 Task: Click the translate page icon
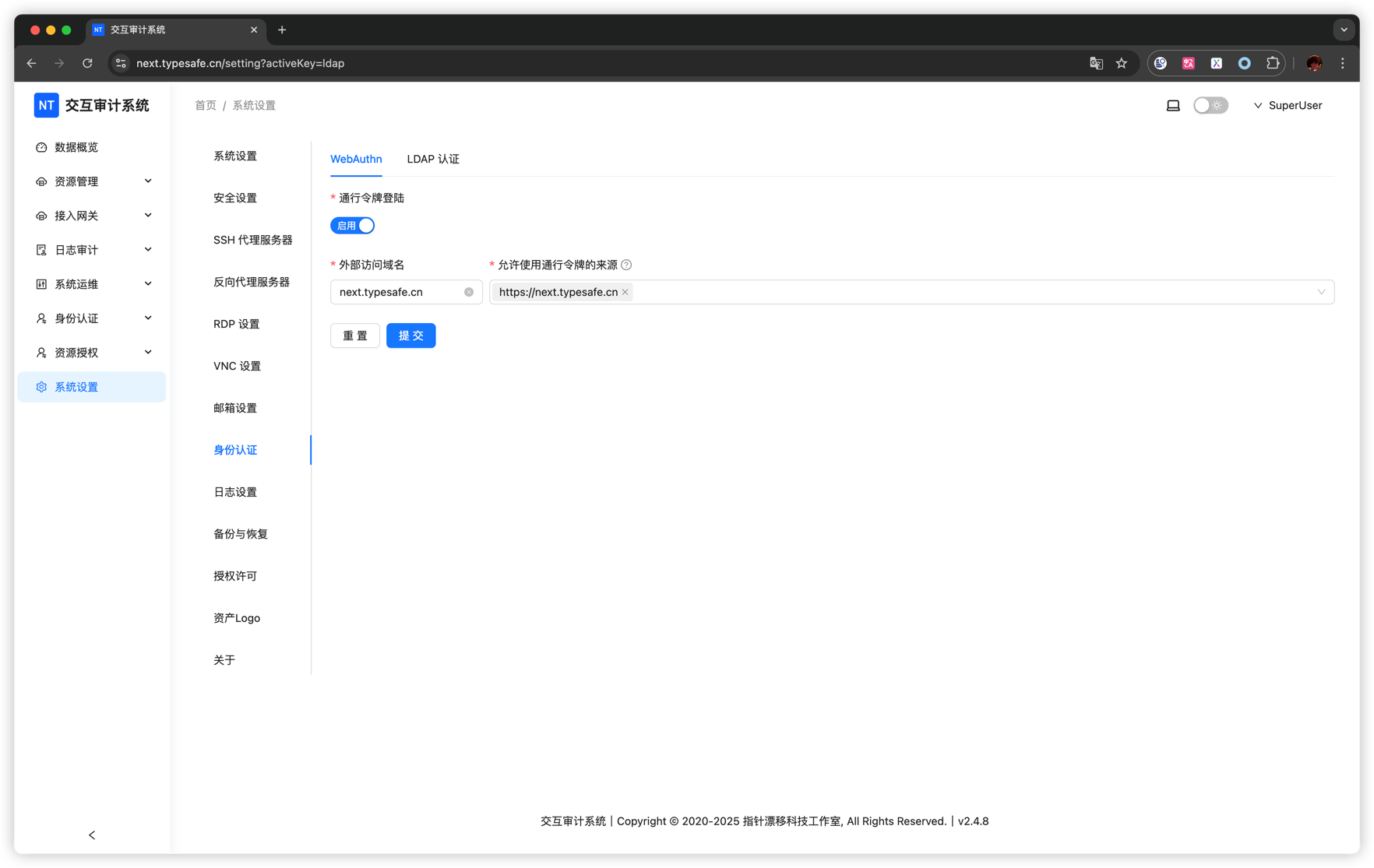pyautogui.click(x=1096, y=63)
